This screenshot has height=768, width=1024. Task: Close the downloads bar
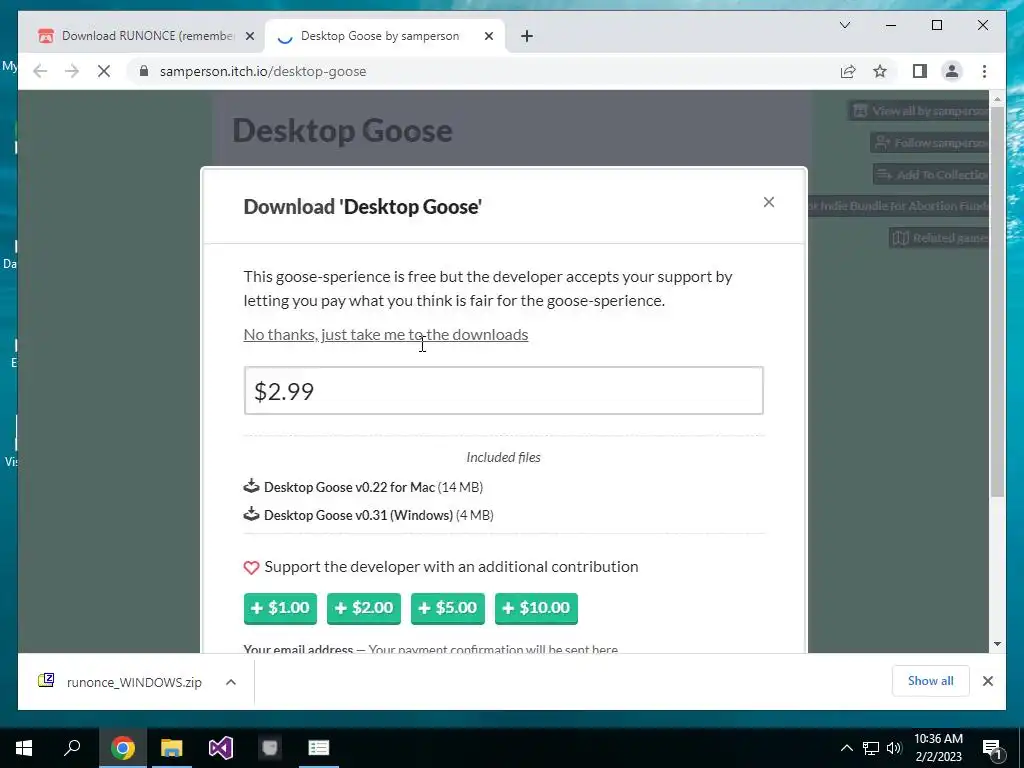pyautogui.click(x=988, y=681)
